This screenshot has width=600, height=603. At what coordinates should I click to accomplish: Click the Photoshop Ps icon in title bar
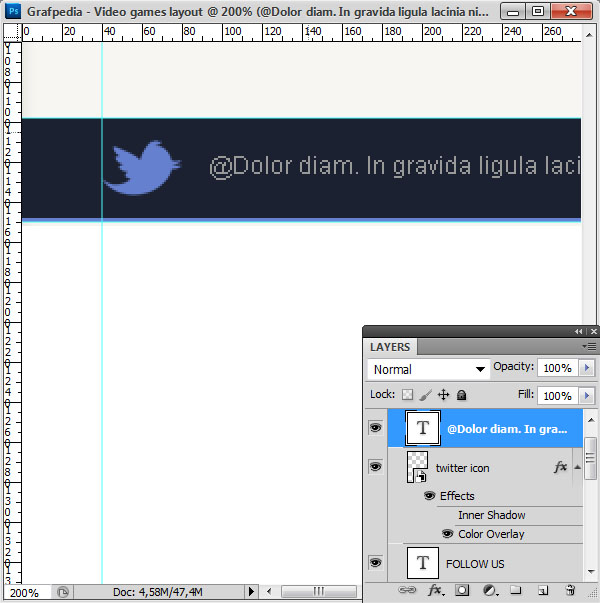click(x=13, y=11)
